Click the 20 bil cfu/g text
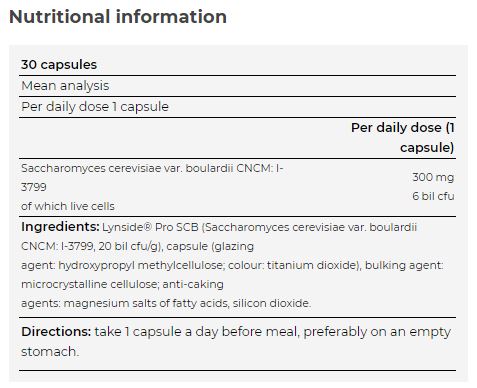 pyautogui.click(x=130, y=246)
